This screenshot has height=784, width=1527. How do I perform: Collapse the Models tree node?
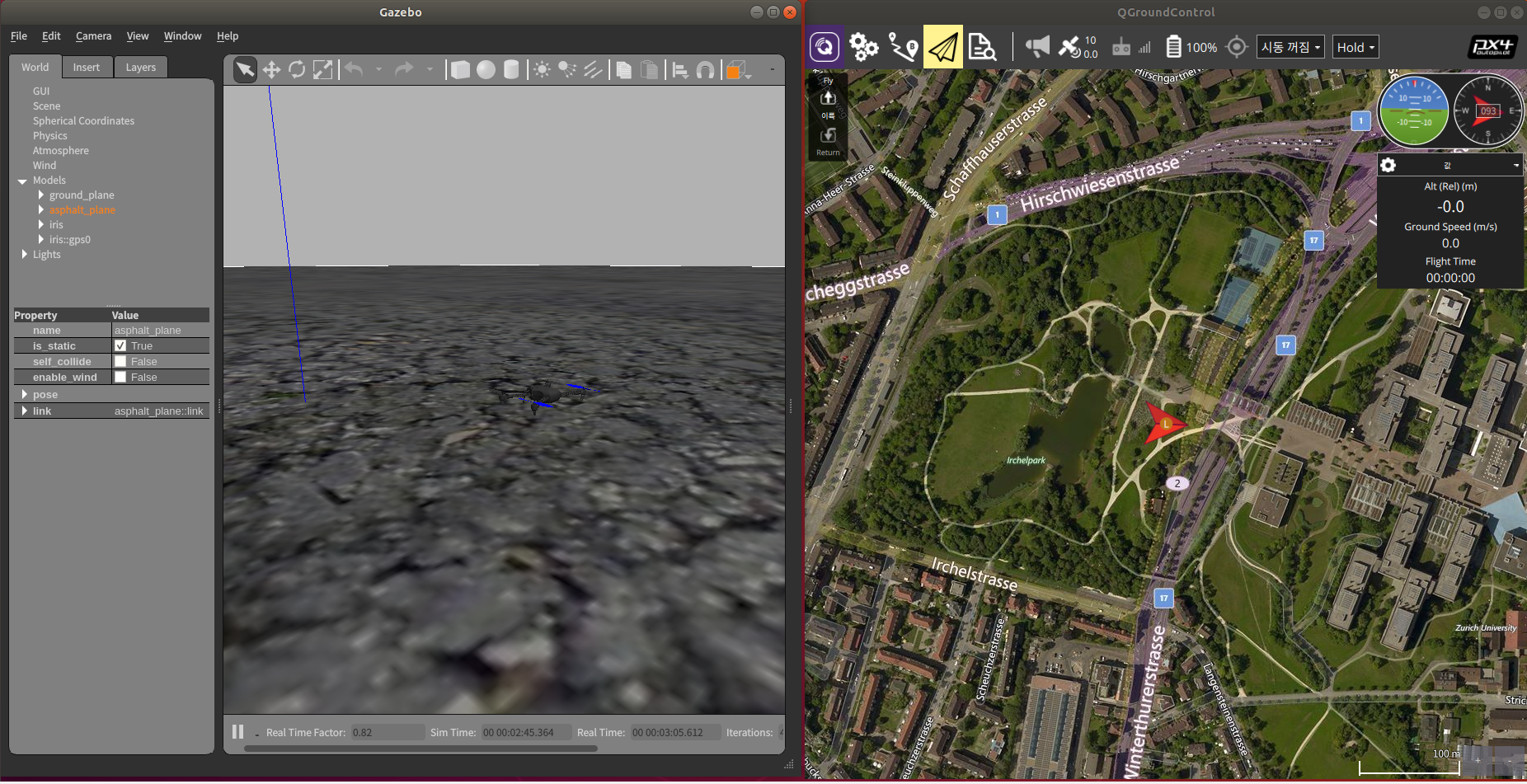pyautogui.click(x=22, y=181)
